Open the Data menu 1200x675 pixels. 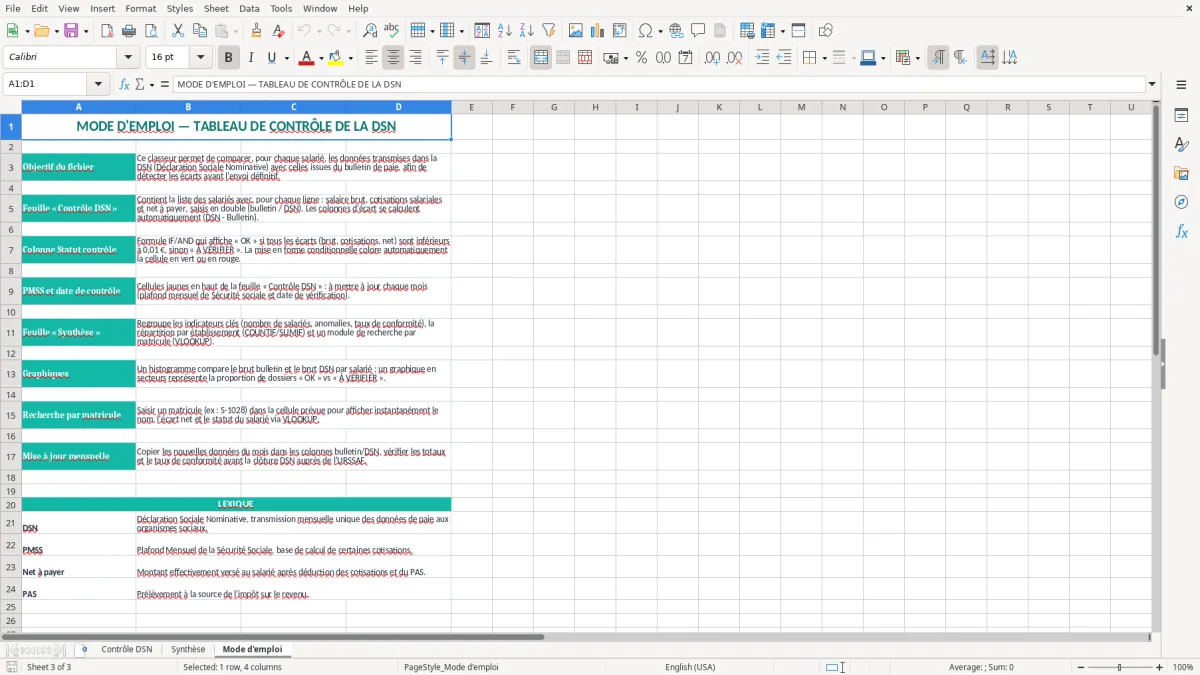point(249,8)
